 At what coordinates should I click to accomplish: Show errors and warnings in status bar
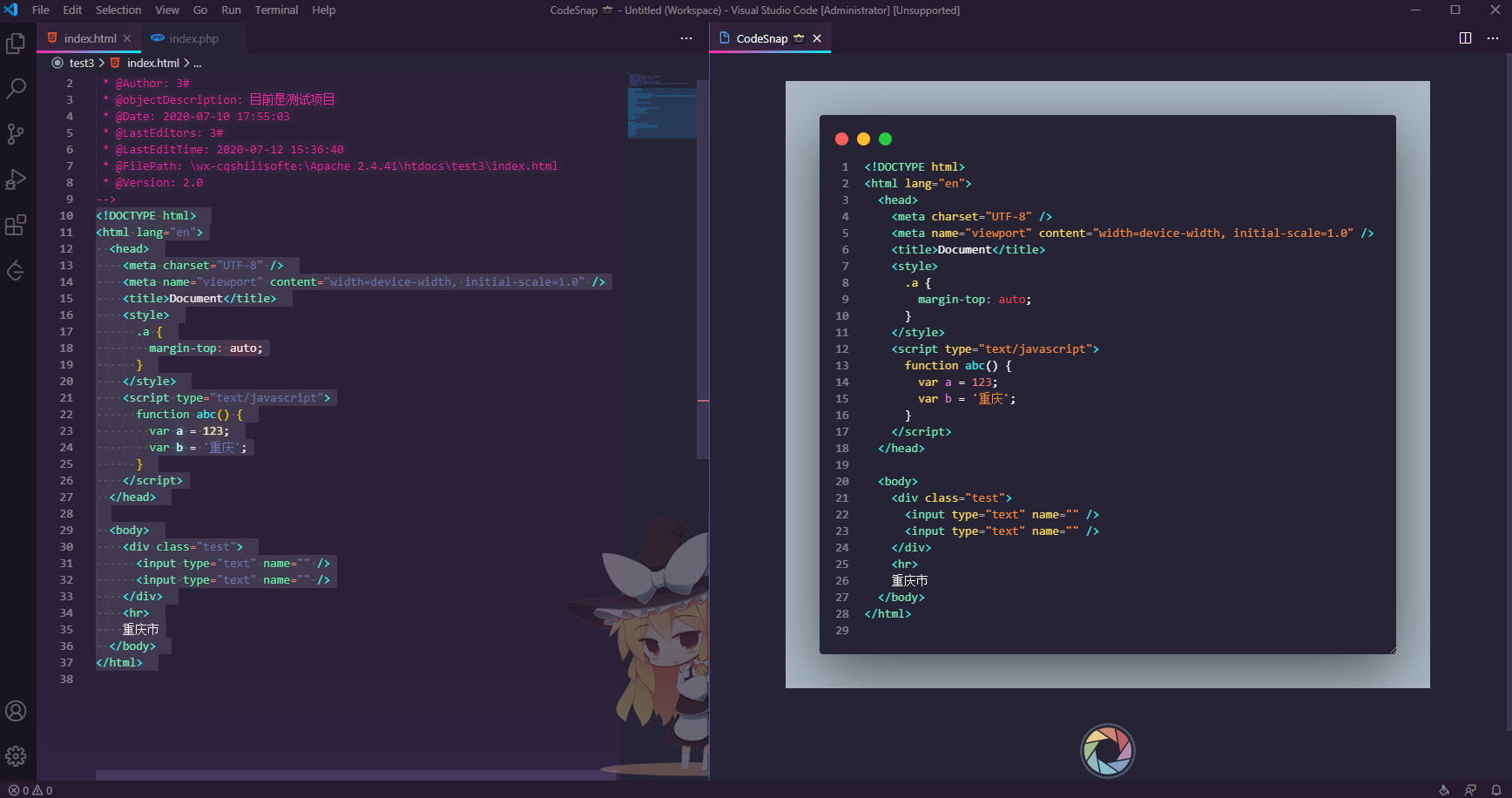click(30, 790)
